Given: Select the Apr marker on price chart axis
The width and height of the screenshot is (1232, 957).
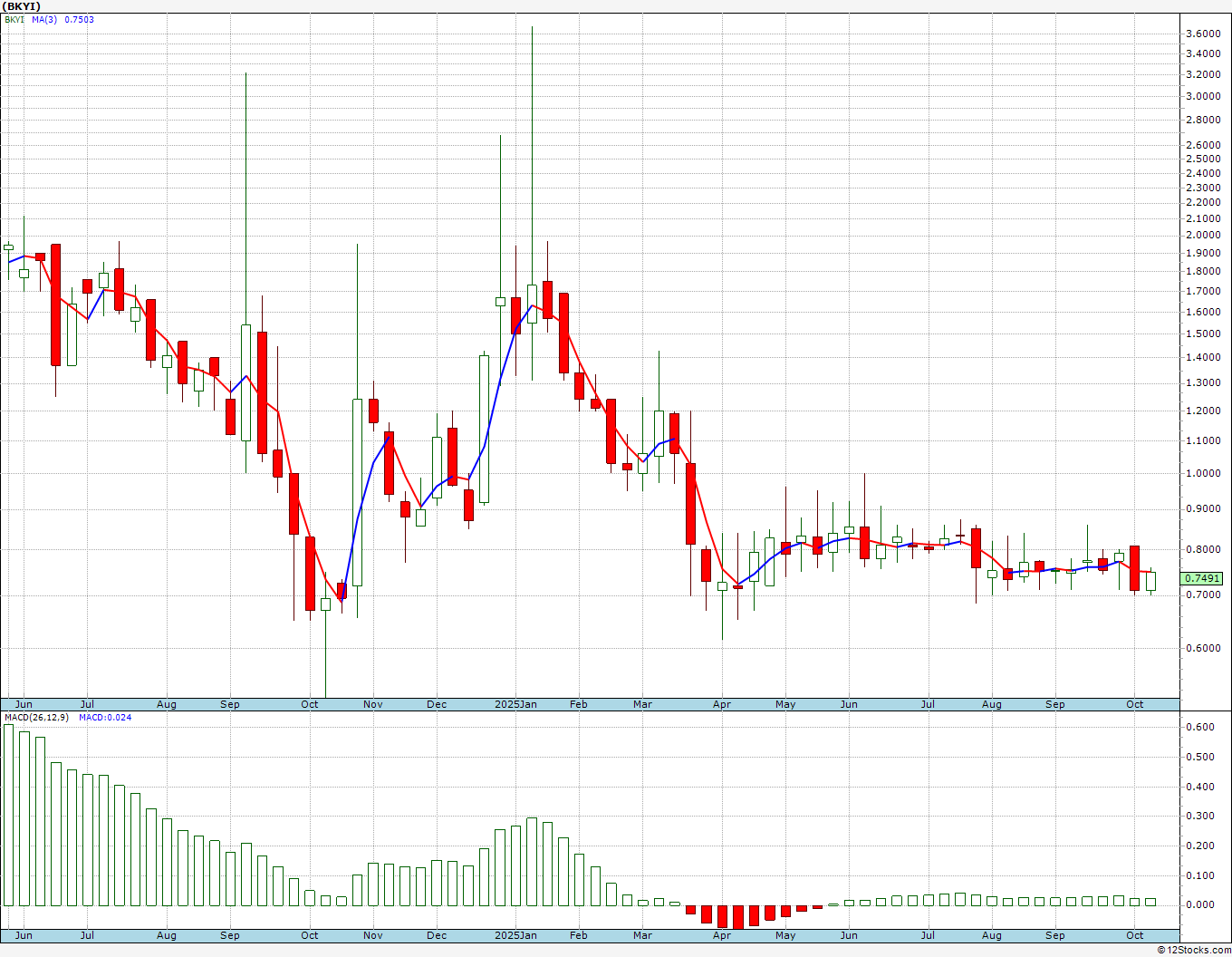Looking at the screenshot, I should coord(722,704).
